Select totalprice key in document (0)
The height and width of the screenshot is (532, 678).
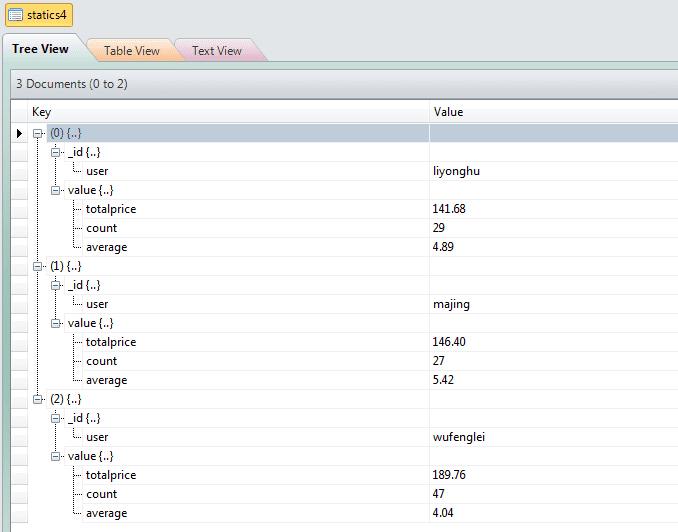point(111,209)
